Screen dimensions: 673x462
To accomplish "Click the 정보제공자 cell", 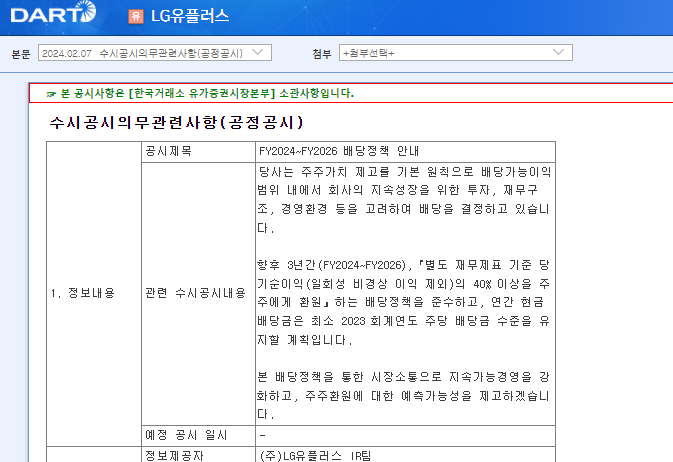I will (198, 455).
